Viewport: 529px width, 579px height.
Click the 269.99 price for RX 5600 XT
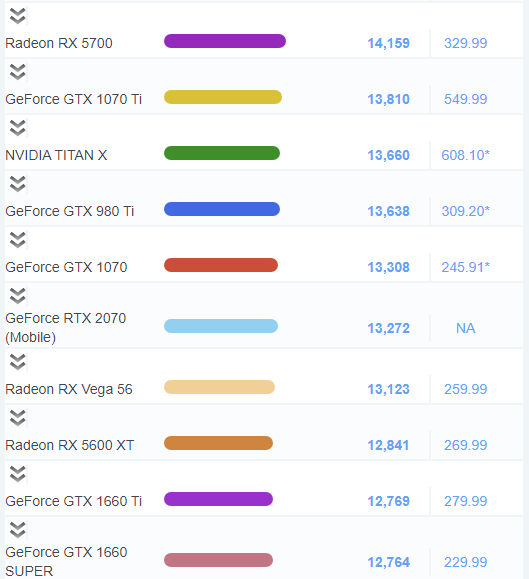pos(466,445)
